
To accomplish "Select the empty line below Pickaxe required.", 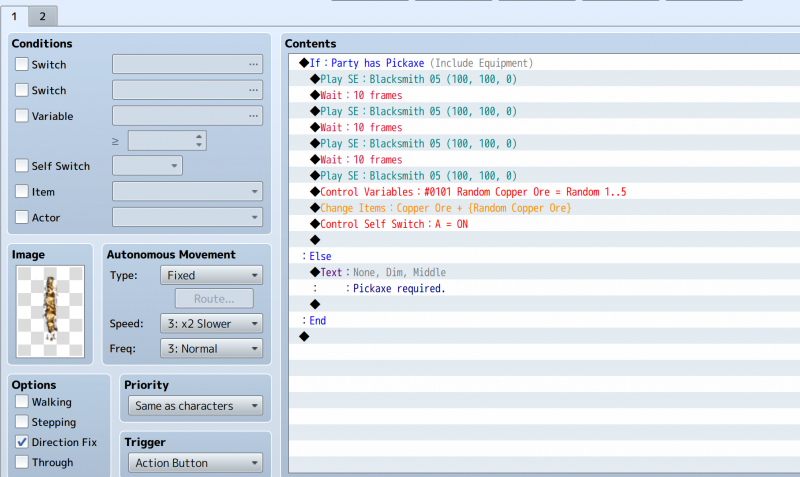I will (x=544, y=304).
